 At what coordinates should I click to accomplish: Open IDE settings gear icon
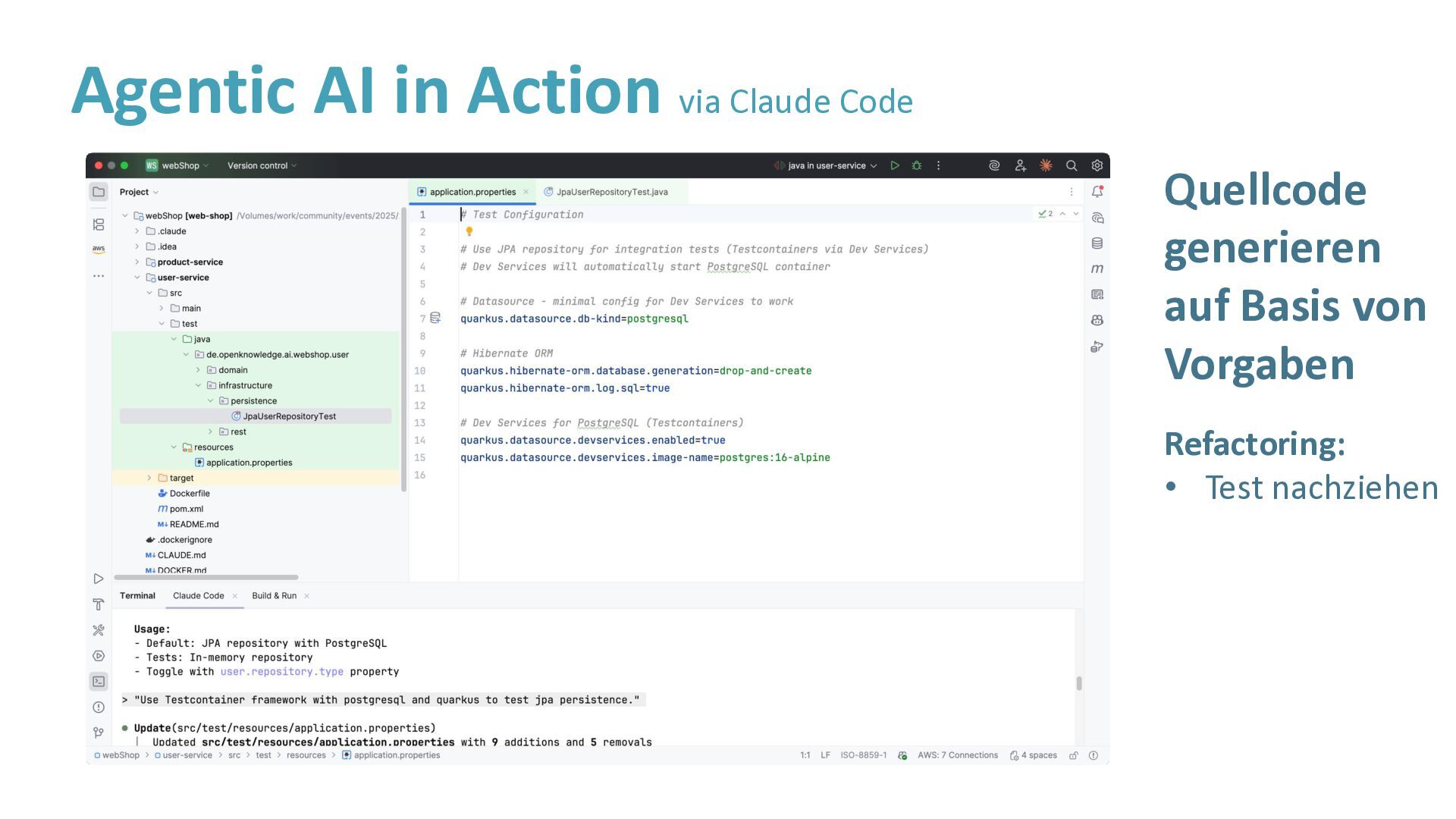pos(1097,165)
